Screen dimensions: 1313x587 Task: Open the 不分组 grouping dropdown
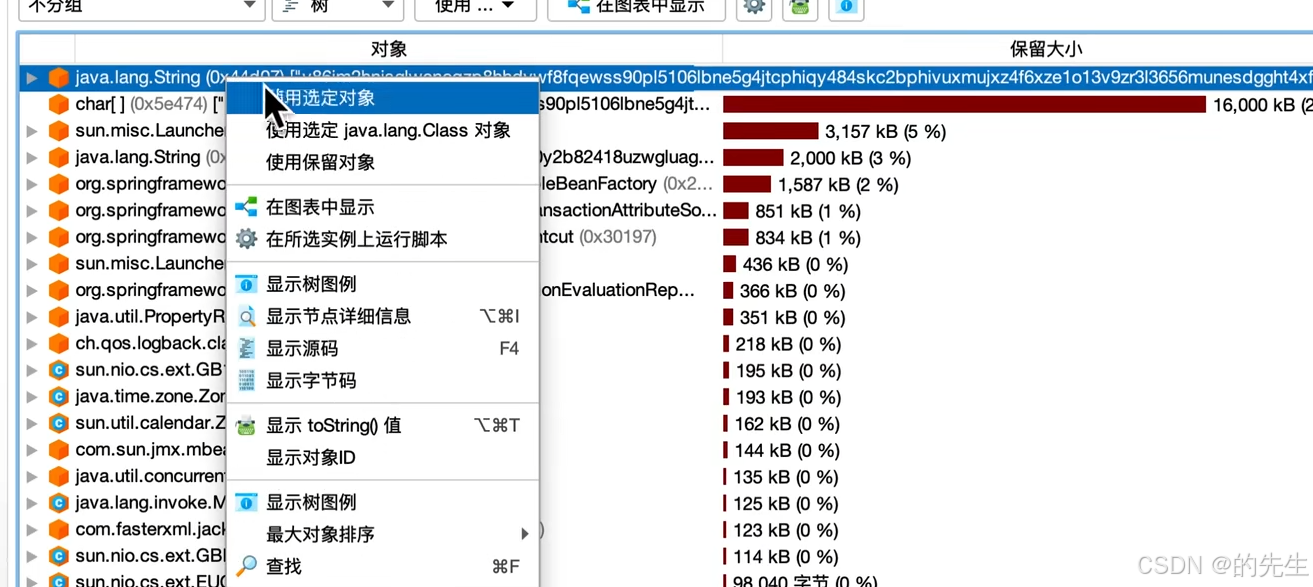click(x=140, y=8)
